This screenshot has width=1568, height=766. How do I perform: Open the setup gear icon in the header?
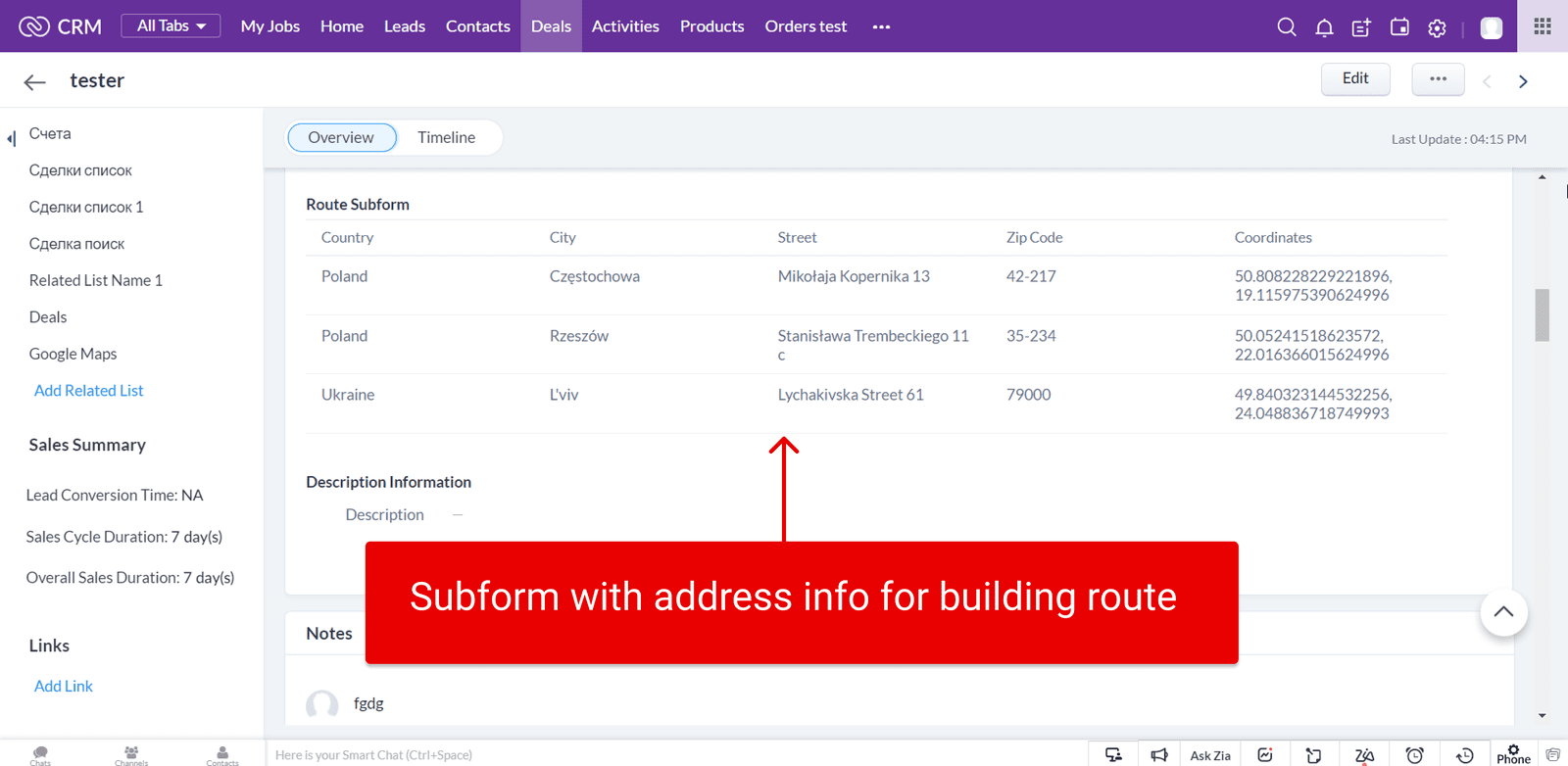1437,28
